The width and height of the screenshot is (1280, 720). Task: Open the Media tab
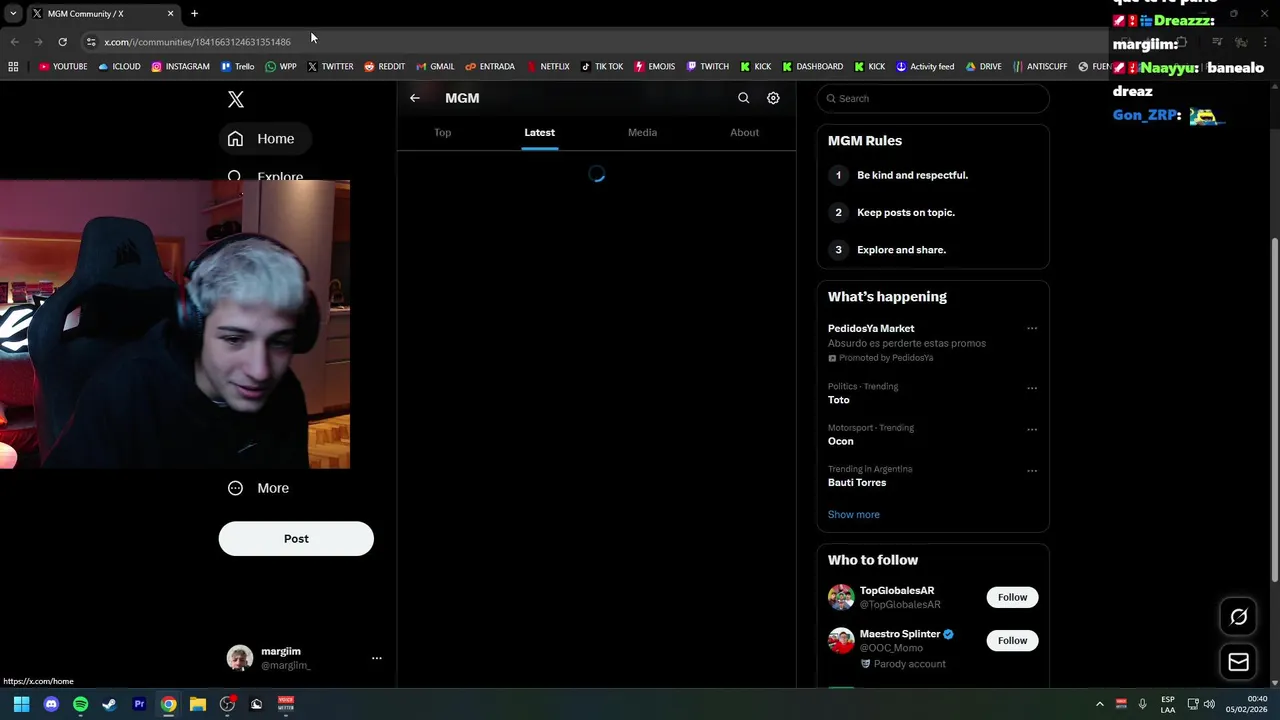tap(642, 132)
